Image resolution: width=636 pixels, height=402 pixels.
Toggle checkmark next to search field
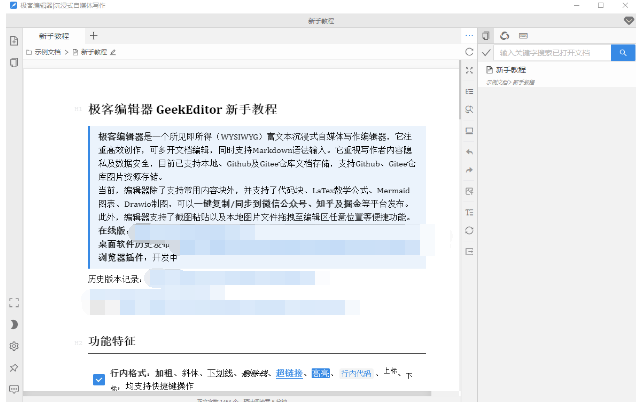[x=486, y=52]
